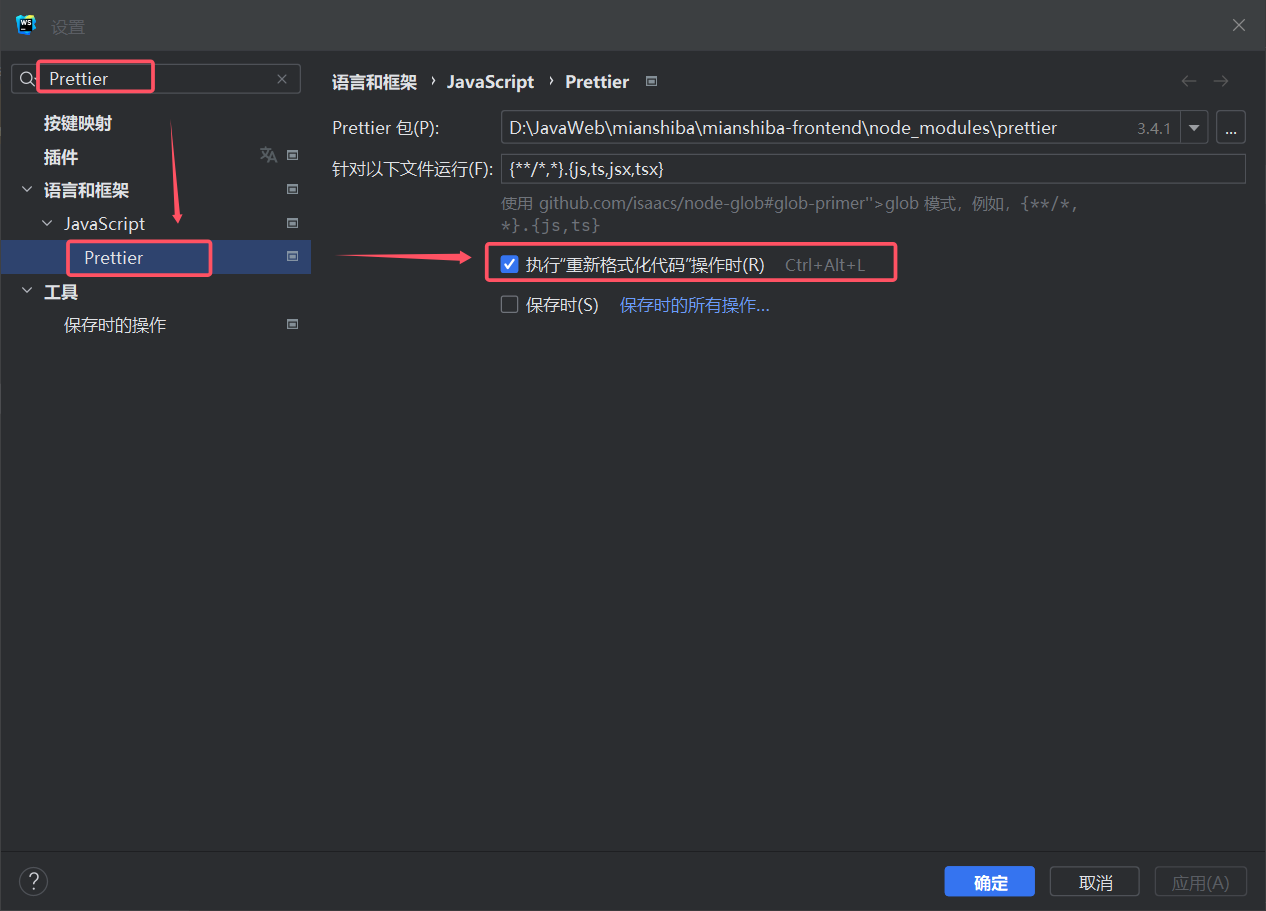The width and height of the screenshot is (1266, 911).
Task: Click the project-settings icon in the 插件 row
Action: 293,155
